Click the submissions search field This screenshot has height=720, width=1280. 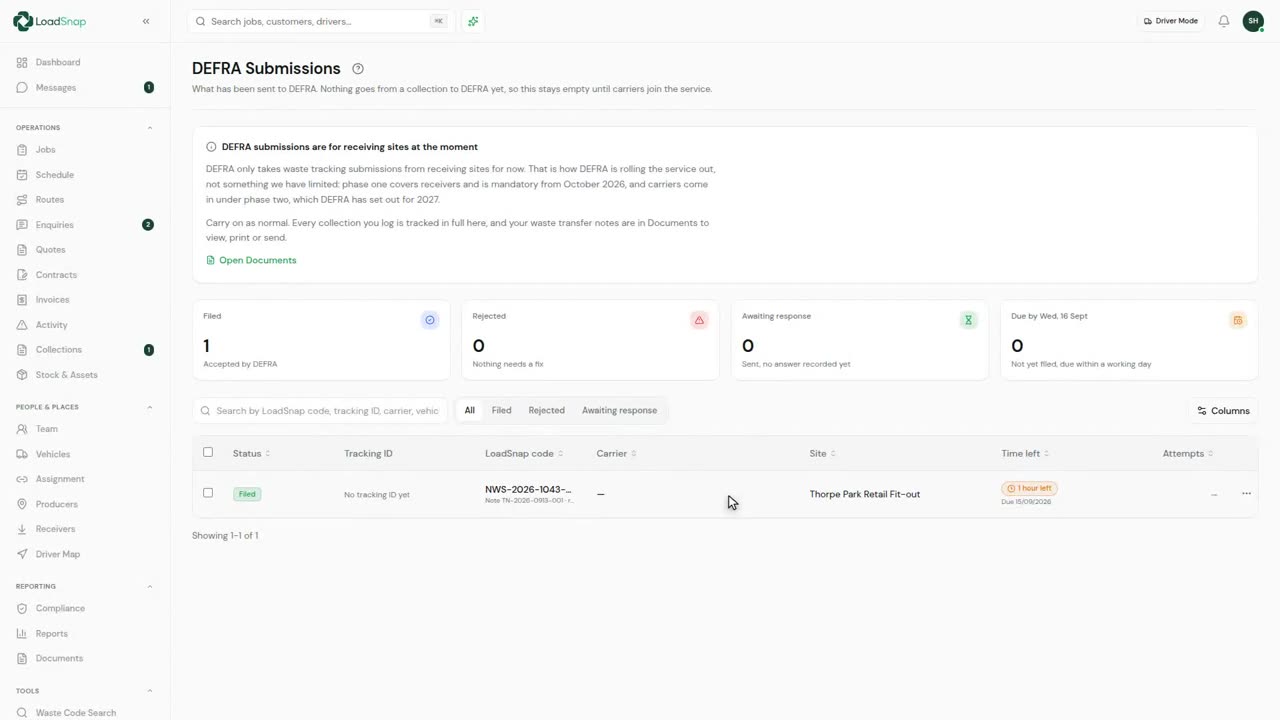pyautogui.click(x=320, y=411)
